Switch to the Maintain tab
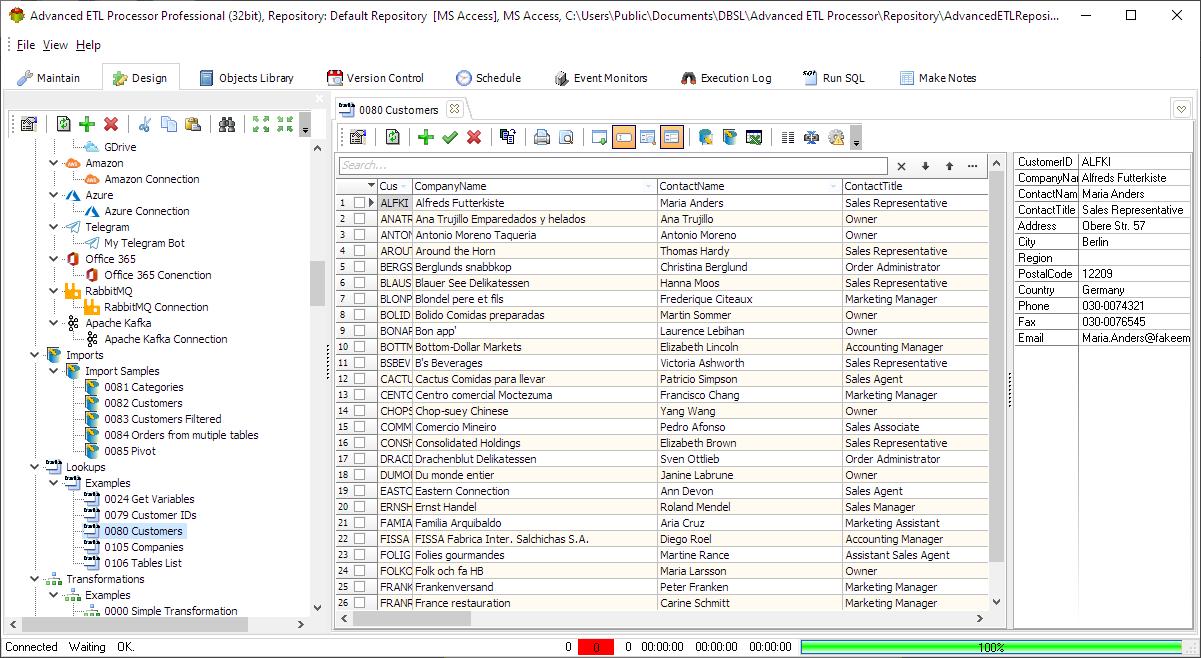This screenshot has height=658, width=1201. pyautogui.click(x=49, y=78)
